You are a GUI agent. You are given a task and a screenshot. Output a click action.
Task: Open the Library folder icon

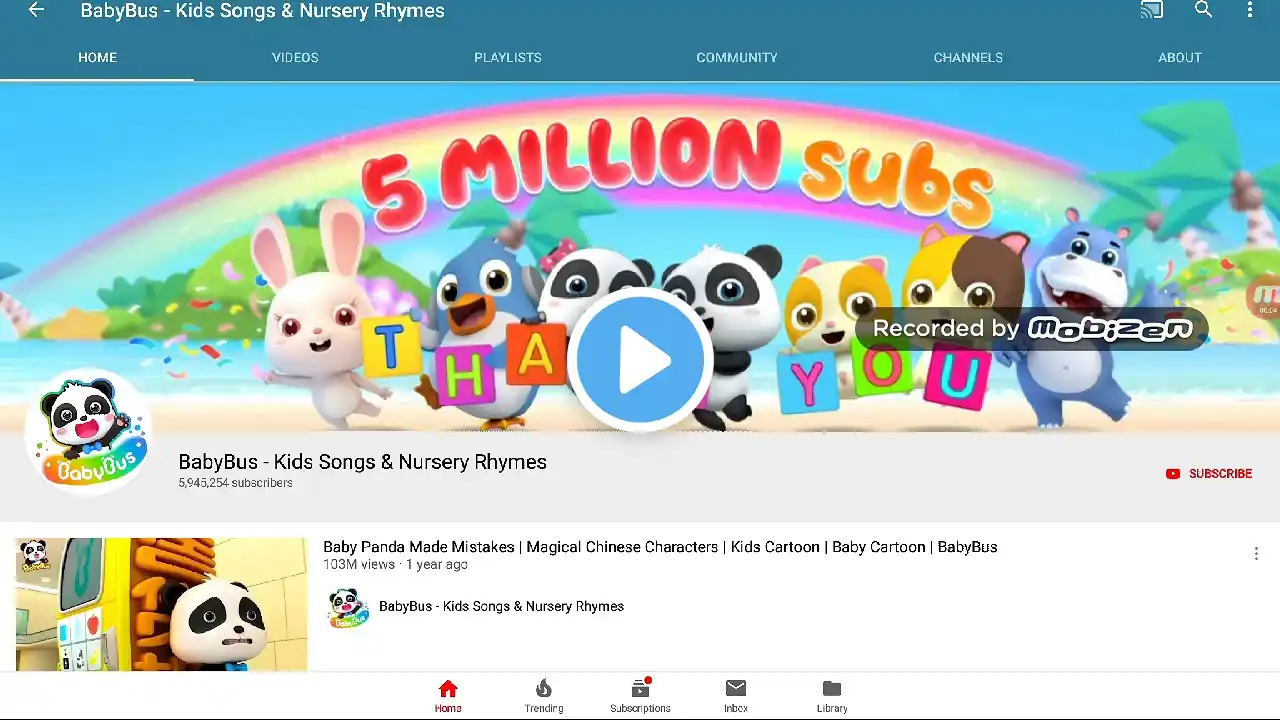(x=832, y=696)
